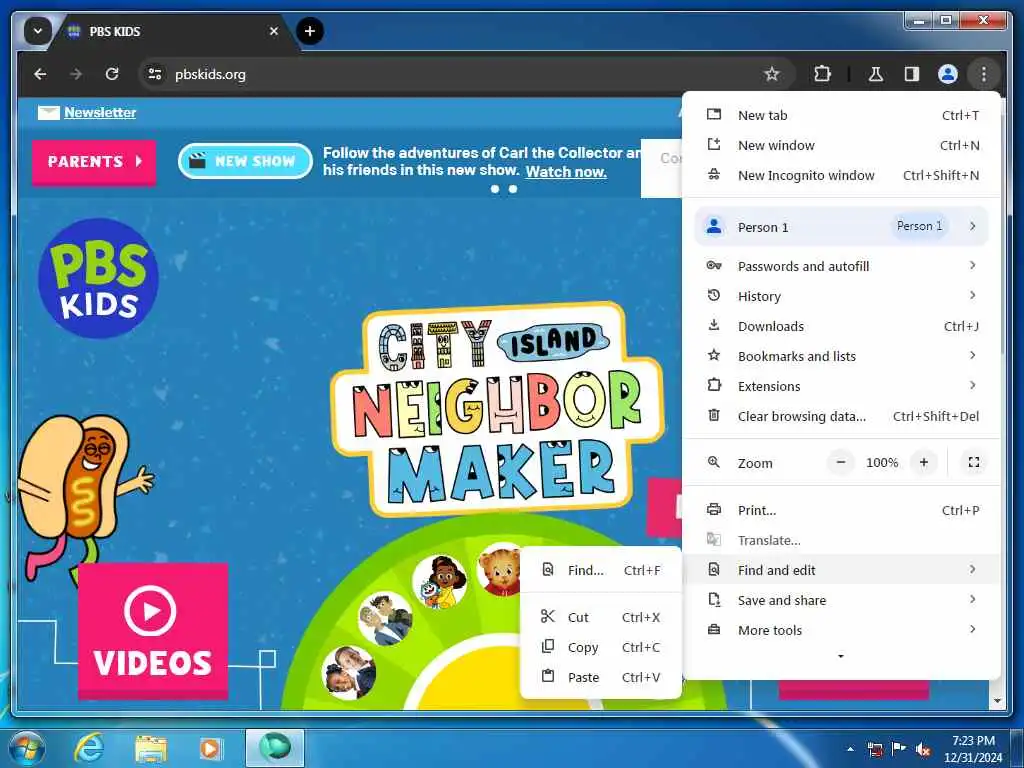
Task: Choose Copy in the edit submenu
Action: click(601, 647)
